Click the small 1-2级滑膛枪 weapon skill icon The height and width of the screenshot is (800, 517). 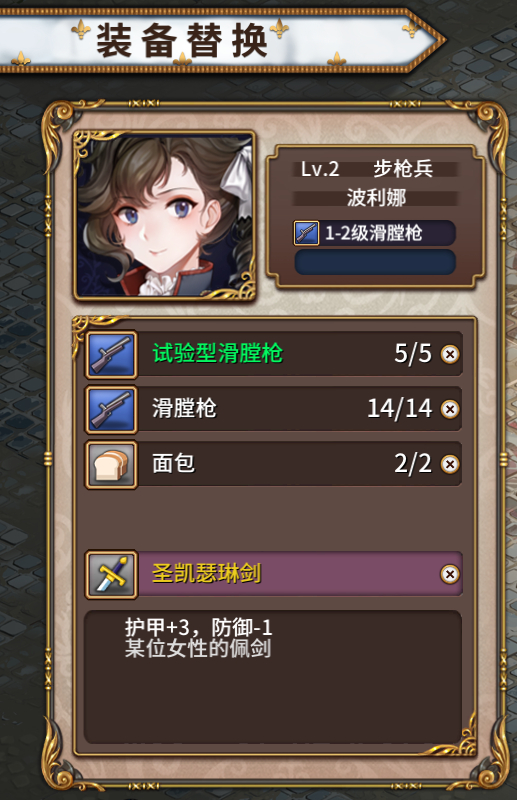coord(306,233)
